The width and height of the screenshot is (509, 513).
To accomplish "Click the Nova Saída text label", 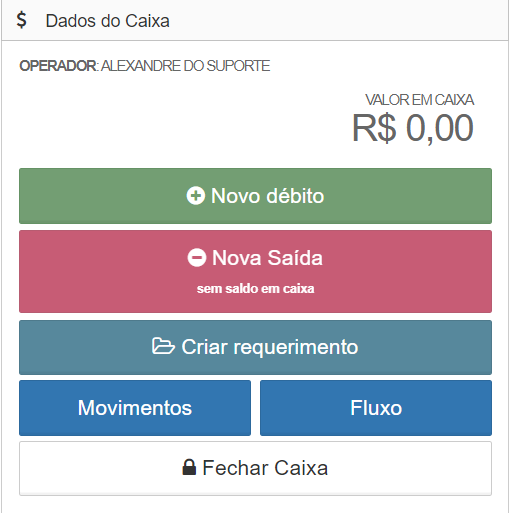I will [x=267, y=258].
